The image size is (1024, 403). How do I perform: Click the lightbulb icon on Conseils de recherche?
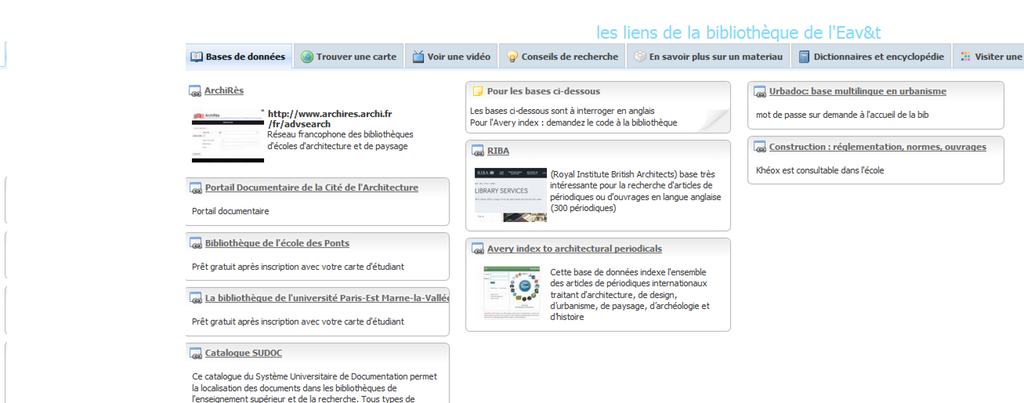point(512,57)
